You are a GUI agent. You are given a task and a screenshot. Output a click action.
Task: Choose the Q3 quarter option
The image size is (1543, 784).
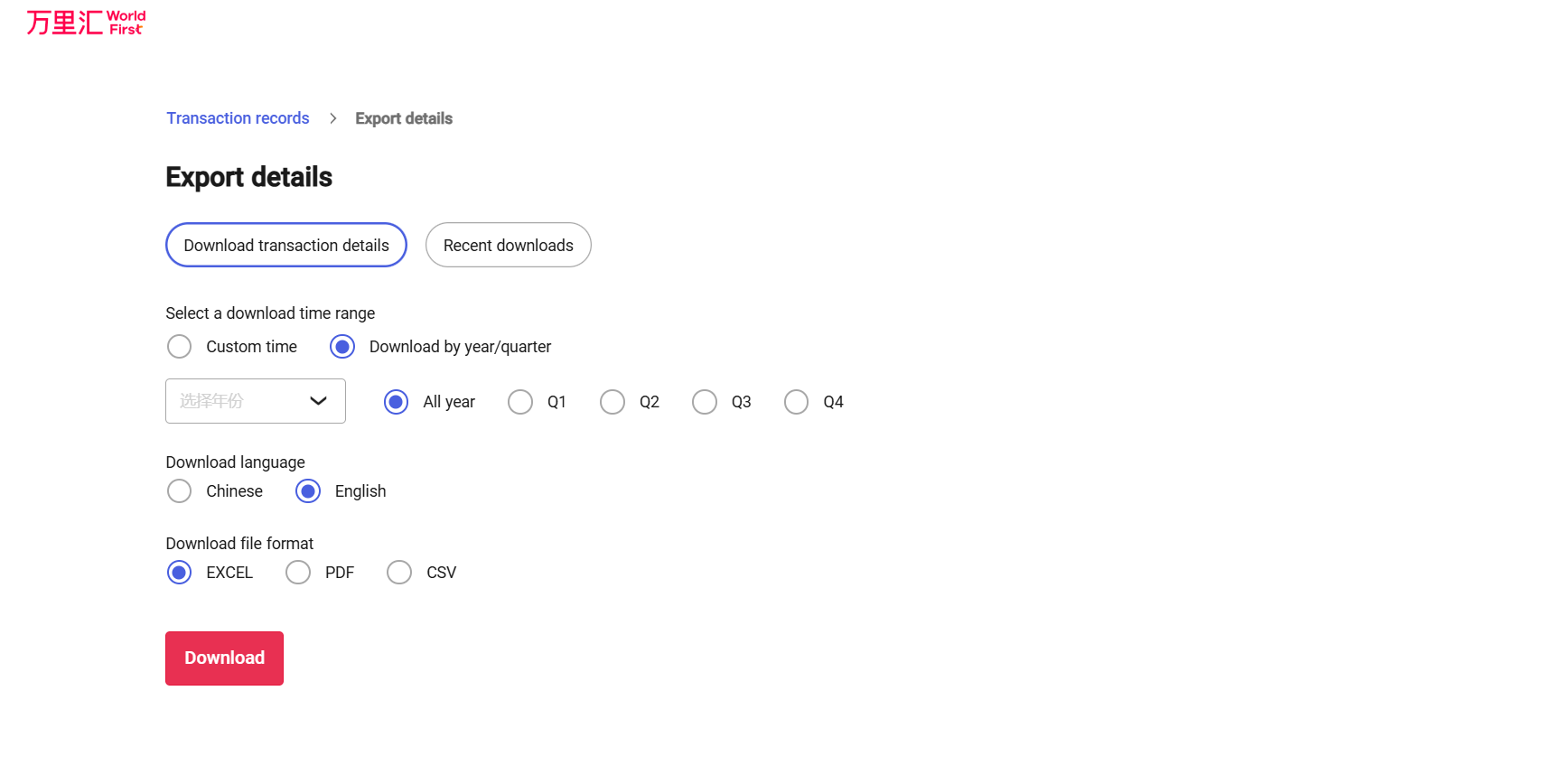pyautogui.click(x=705, y=402)
